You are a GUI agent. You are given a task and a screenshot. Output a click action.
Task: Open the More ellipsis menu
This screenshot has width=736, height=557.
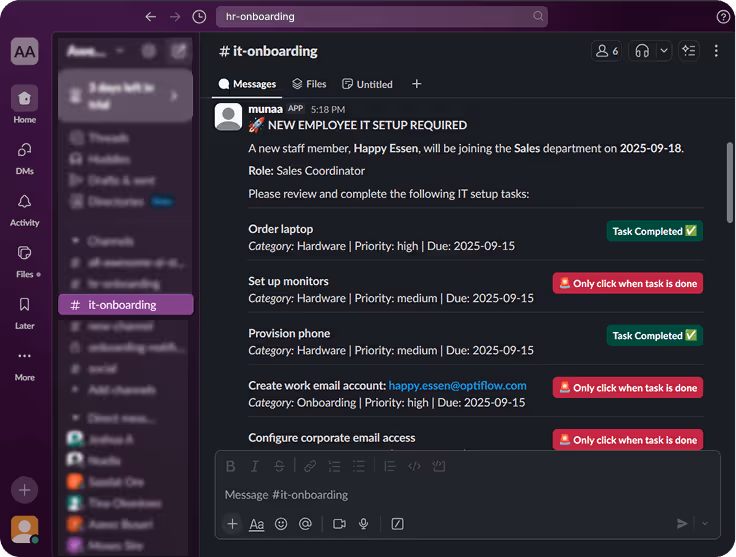tap(24, 365)
